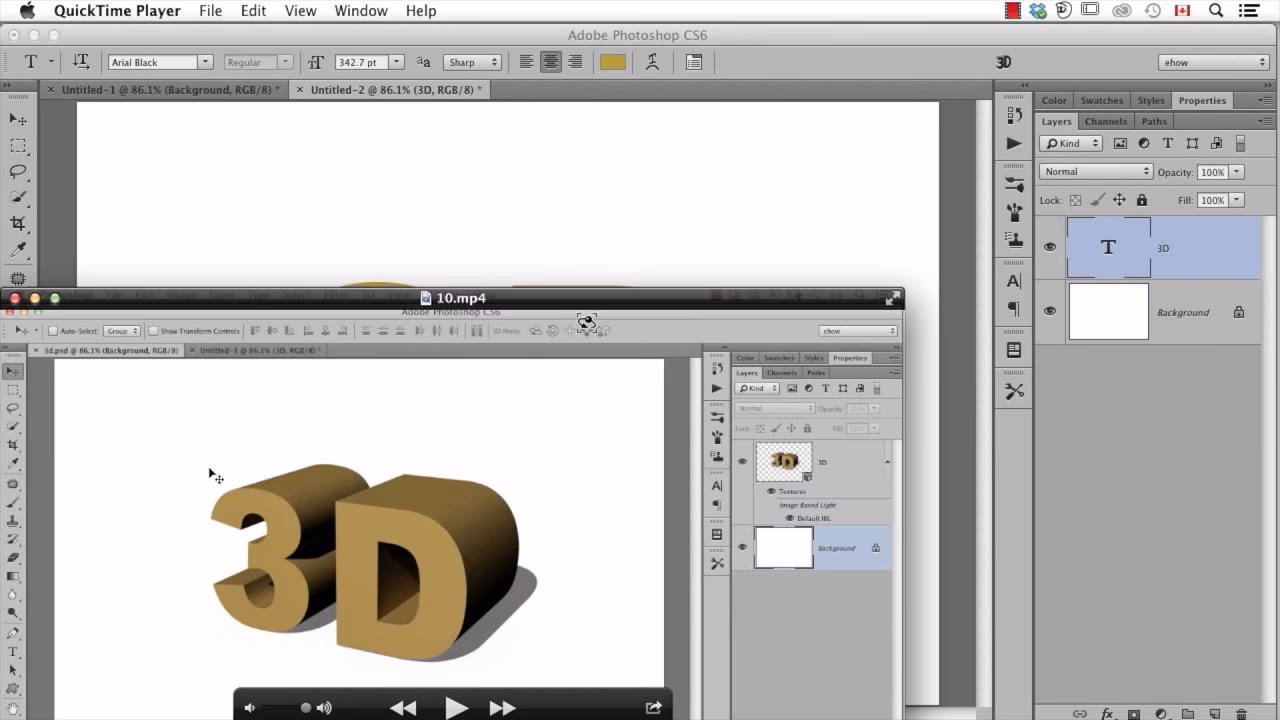Click the Add layer mask icon
Image resolution: width=1280 pixels, height=720 pixels.
[x=1133, y=713]
